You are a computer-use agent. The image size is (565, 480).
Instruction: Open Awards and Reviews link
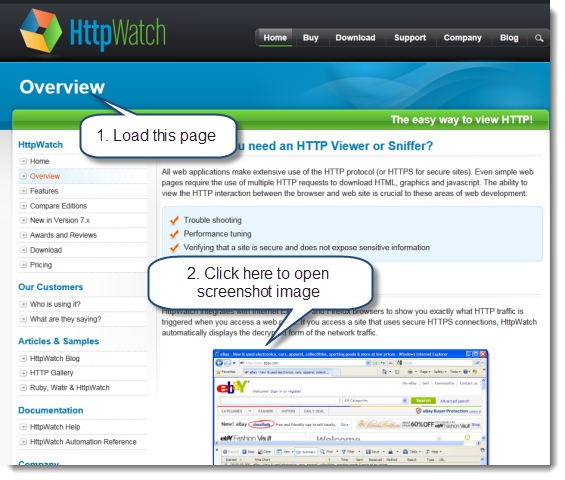pyautogui.click(x=63, y=235)
